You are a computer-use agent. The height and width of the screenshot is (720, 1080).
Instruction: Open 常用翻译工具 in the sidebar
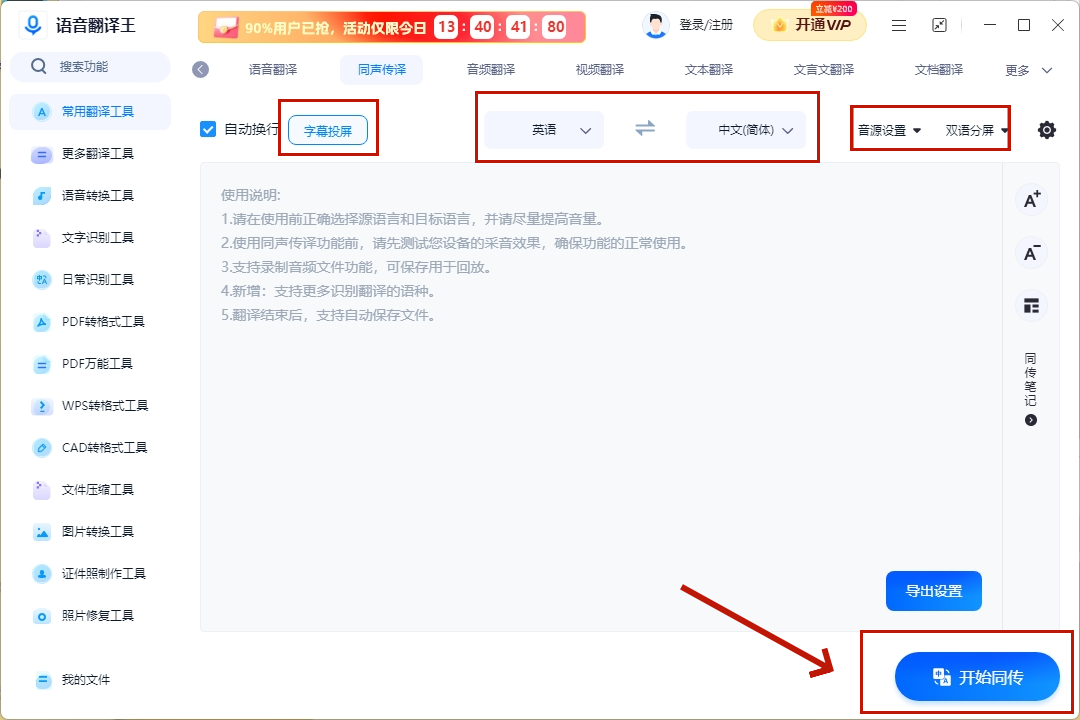(x=90, y=112)
